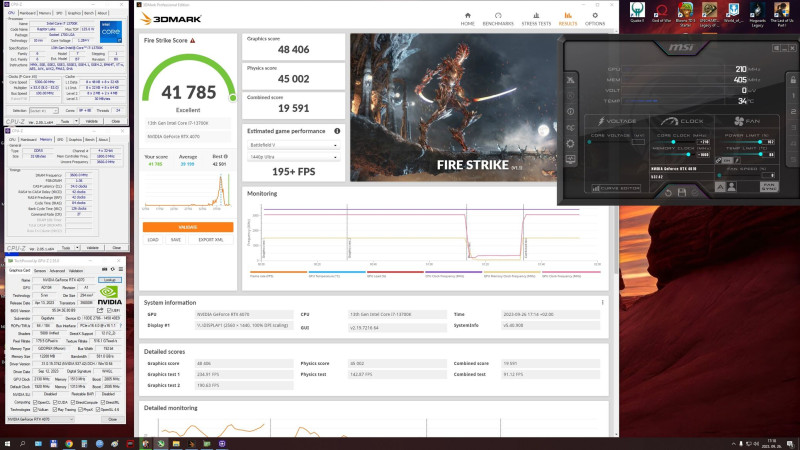
Task: Open the GPU-Z hamburger menu
Action: pyautogui.click(x=121, y=269)
